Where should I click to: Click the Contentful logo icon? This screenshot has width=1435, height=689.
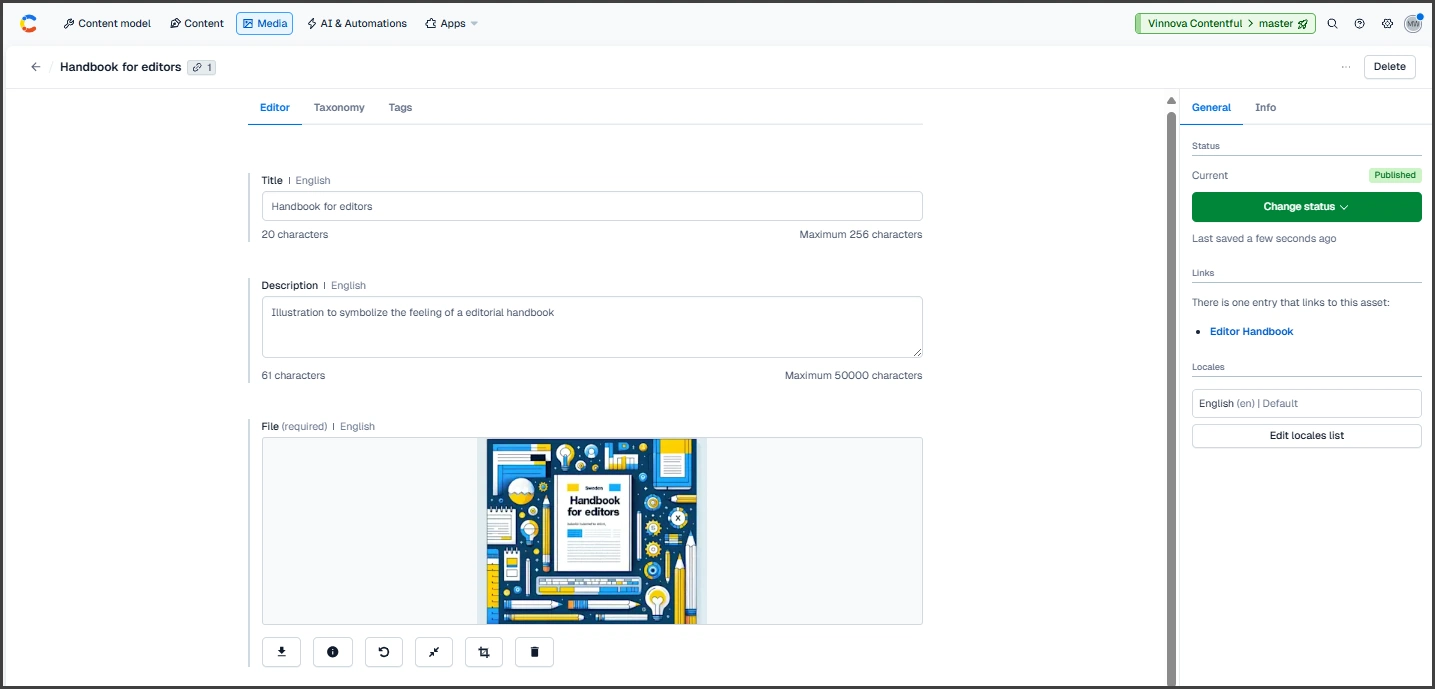(28, 23)
